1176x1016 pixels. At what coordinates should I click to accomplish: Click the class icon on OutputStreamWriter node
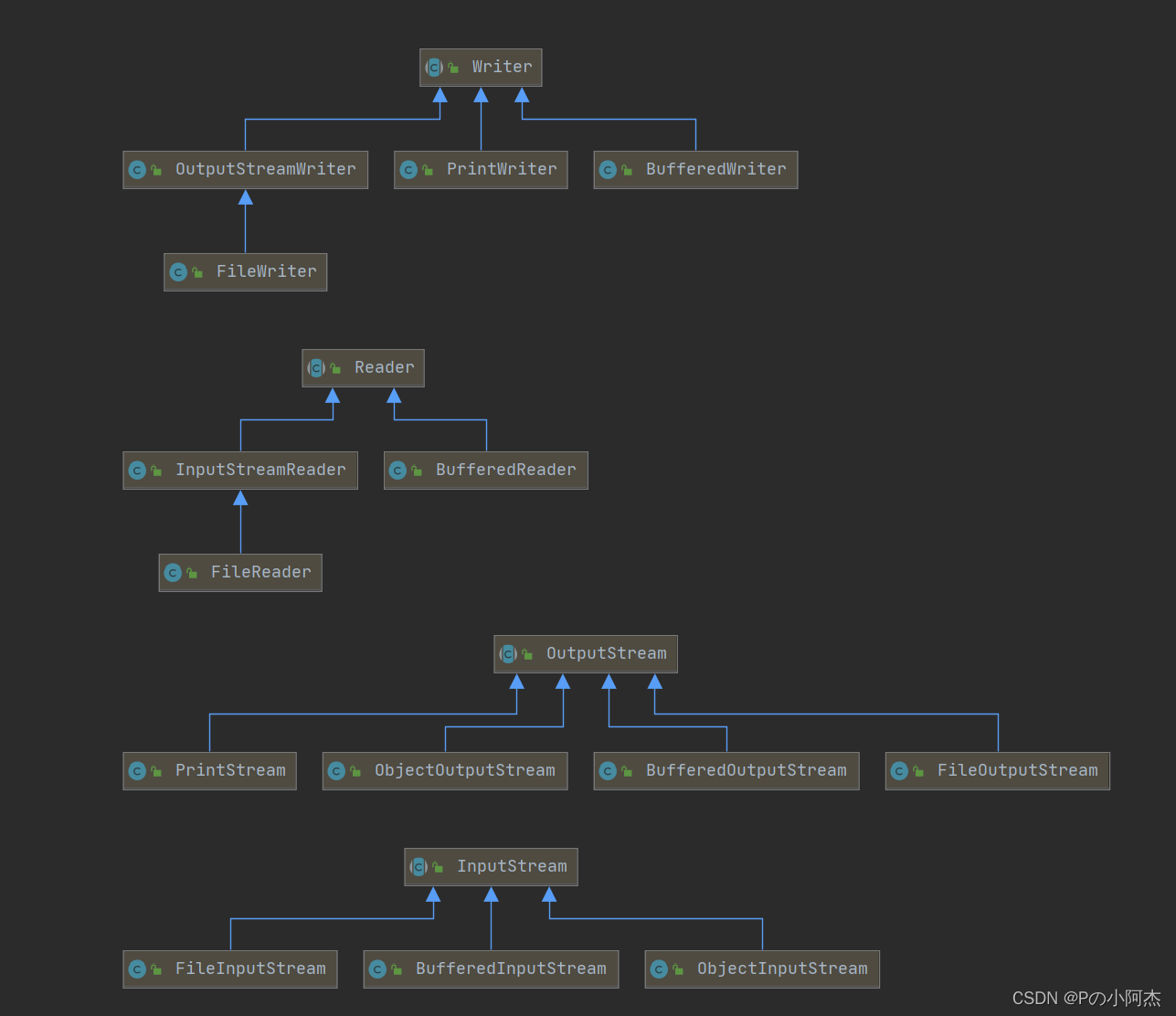pos(137,170)
